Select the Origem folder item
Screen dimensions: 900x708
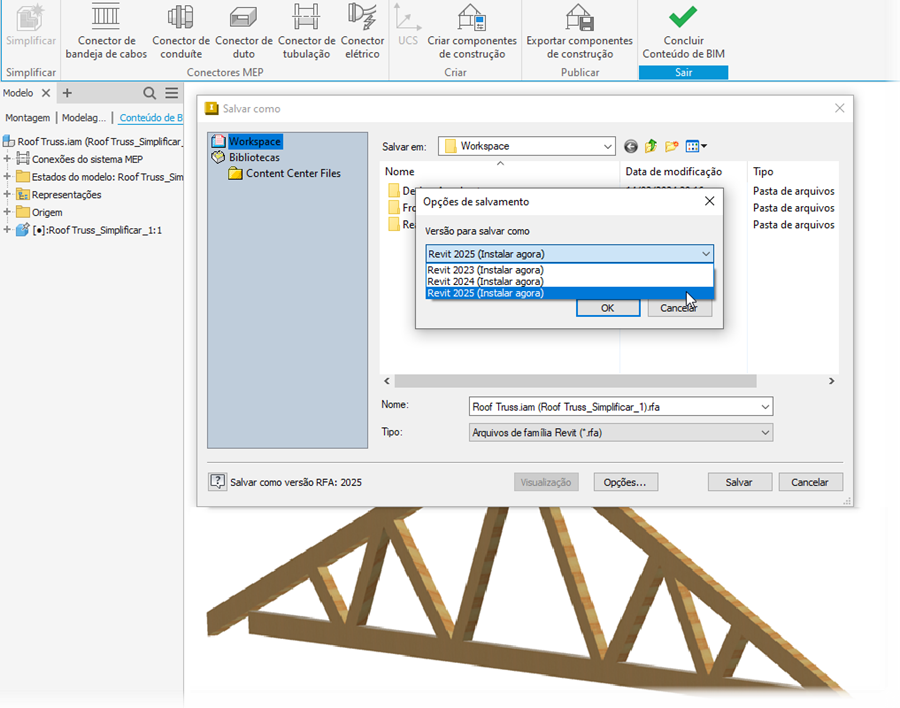(x=46, y=212)
